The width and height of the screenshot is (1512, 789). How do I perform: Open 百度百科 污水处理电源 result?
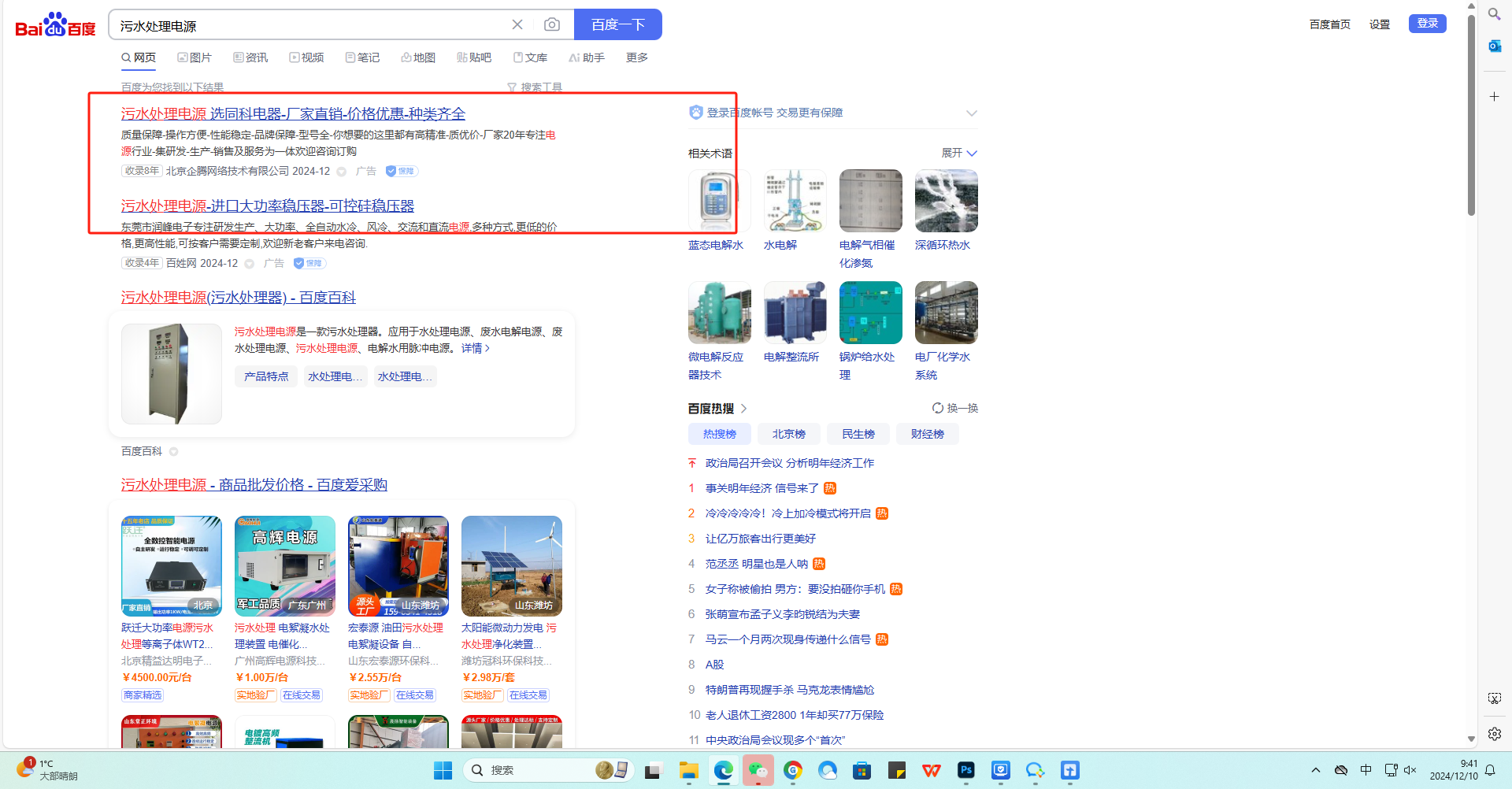[x=239, y=298]
